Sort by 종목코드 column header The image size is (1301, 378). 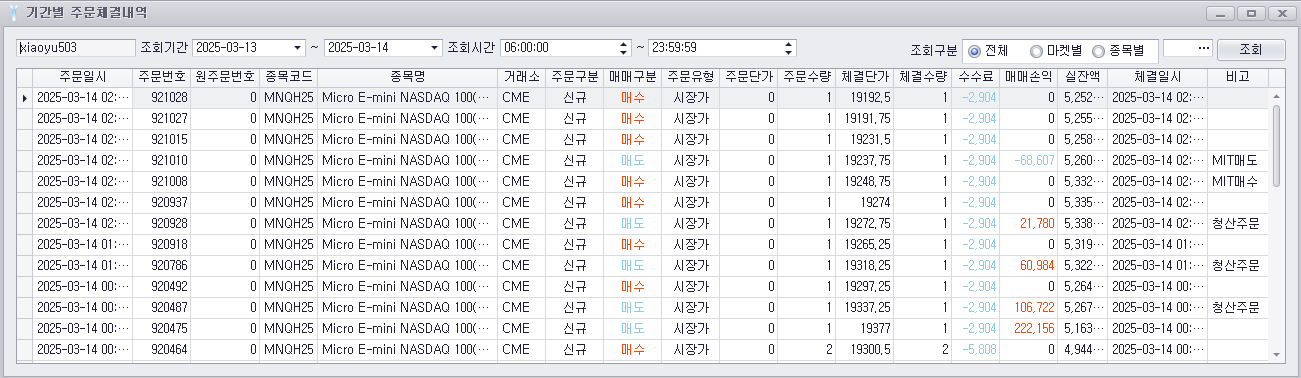(289, 77)
